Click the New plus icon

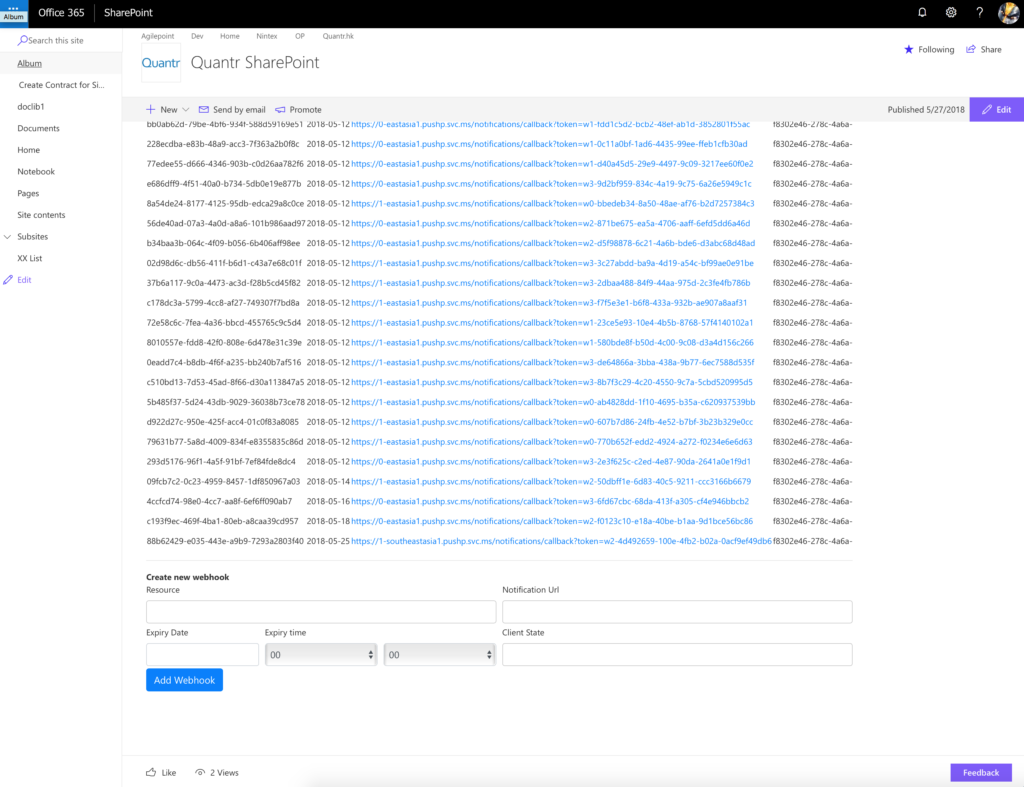(151, 110)
